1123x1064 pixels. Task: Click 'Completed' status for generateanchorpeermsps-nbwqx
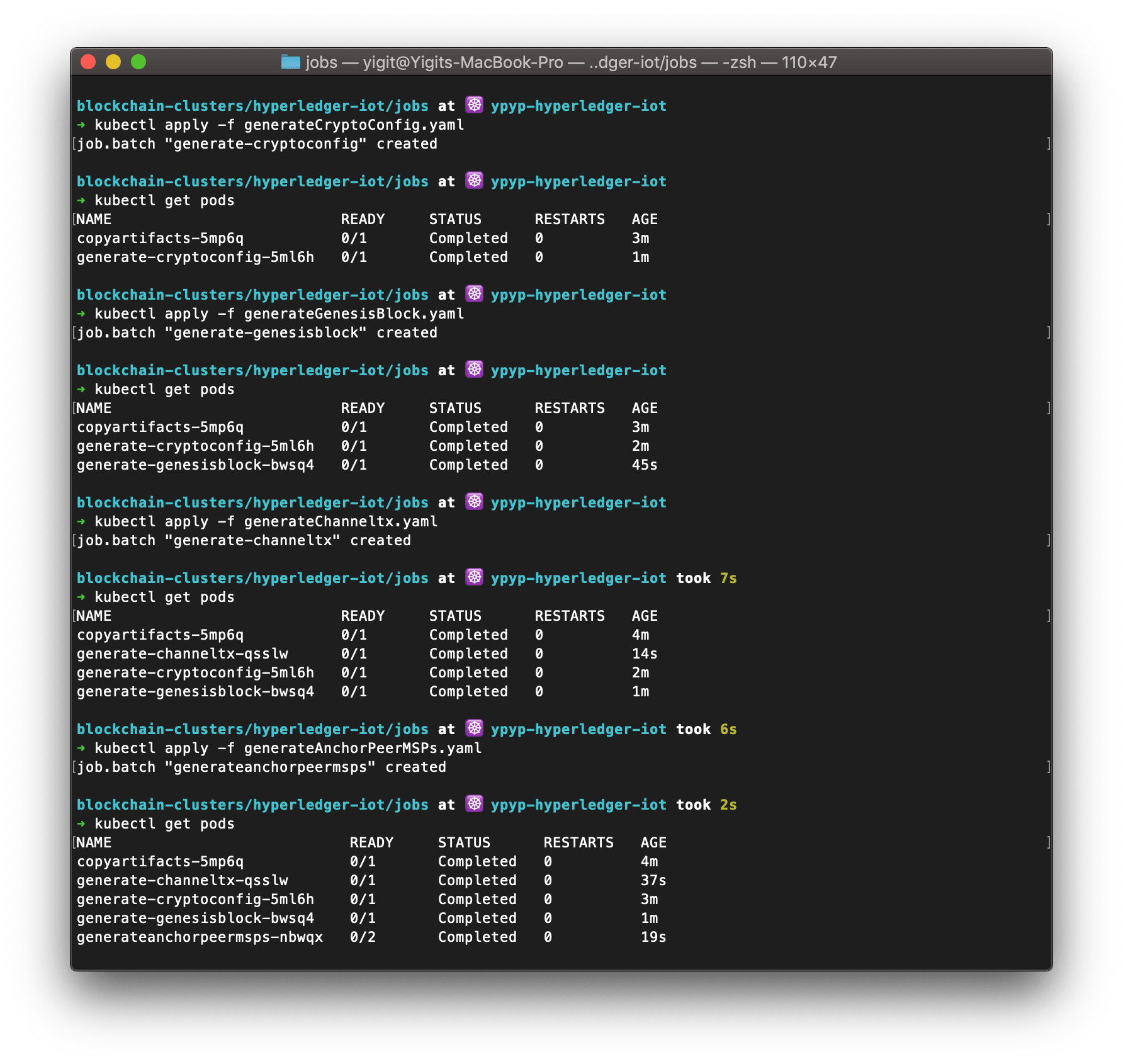(x=477, y=937)
